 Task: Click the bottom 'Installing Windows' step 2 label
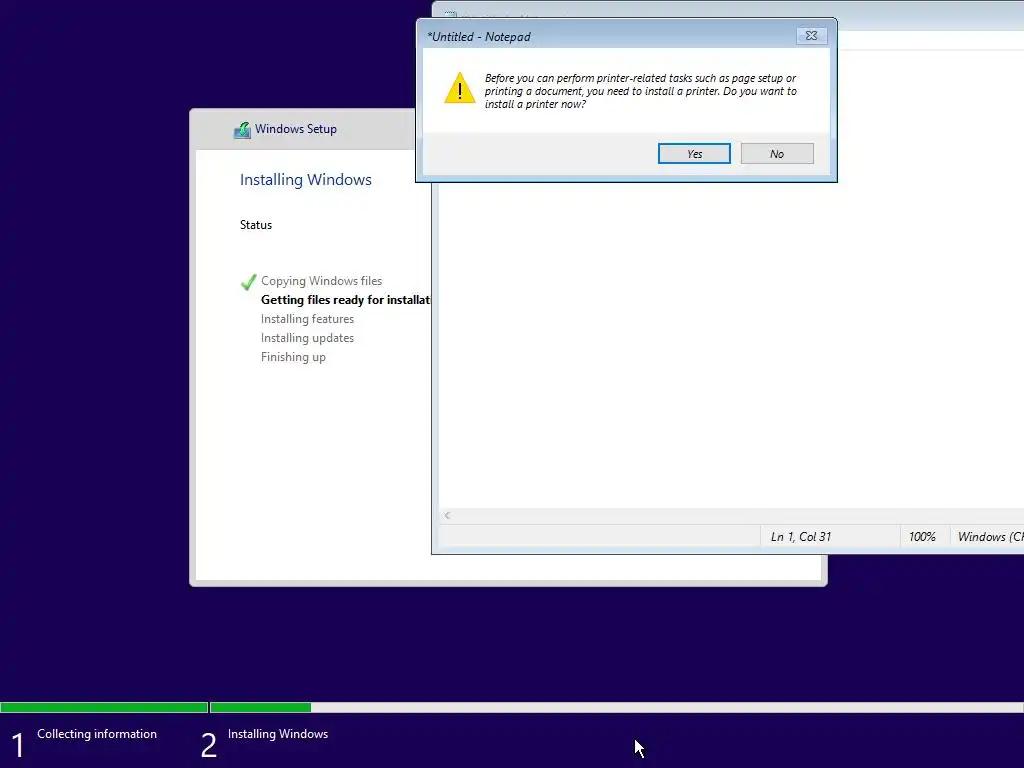point(278,734)
